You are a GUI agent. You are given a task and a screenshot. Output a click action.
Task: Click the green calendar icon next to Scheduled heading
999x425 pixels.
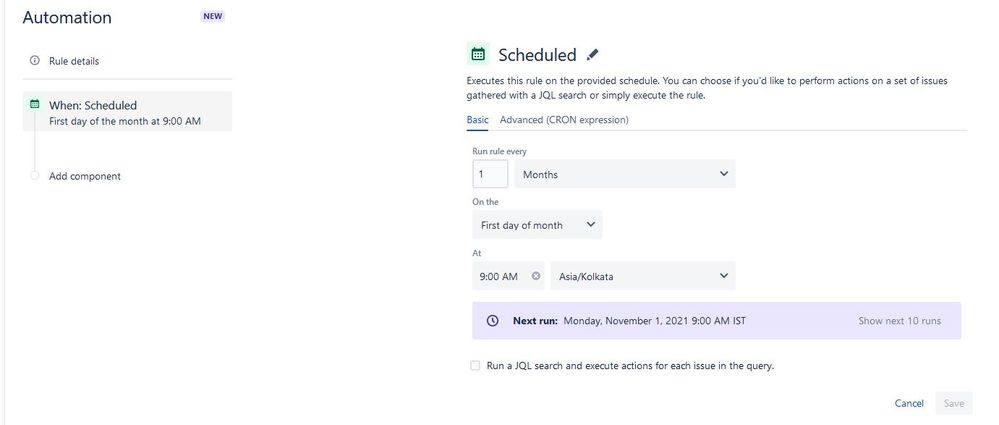[478, 54]
